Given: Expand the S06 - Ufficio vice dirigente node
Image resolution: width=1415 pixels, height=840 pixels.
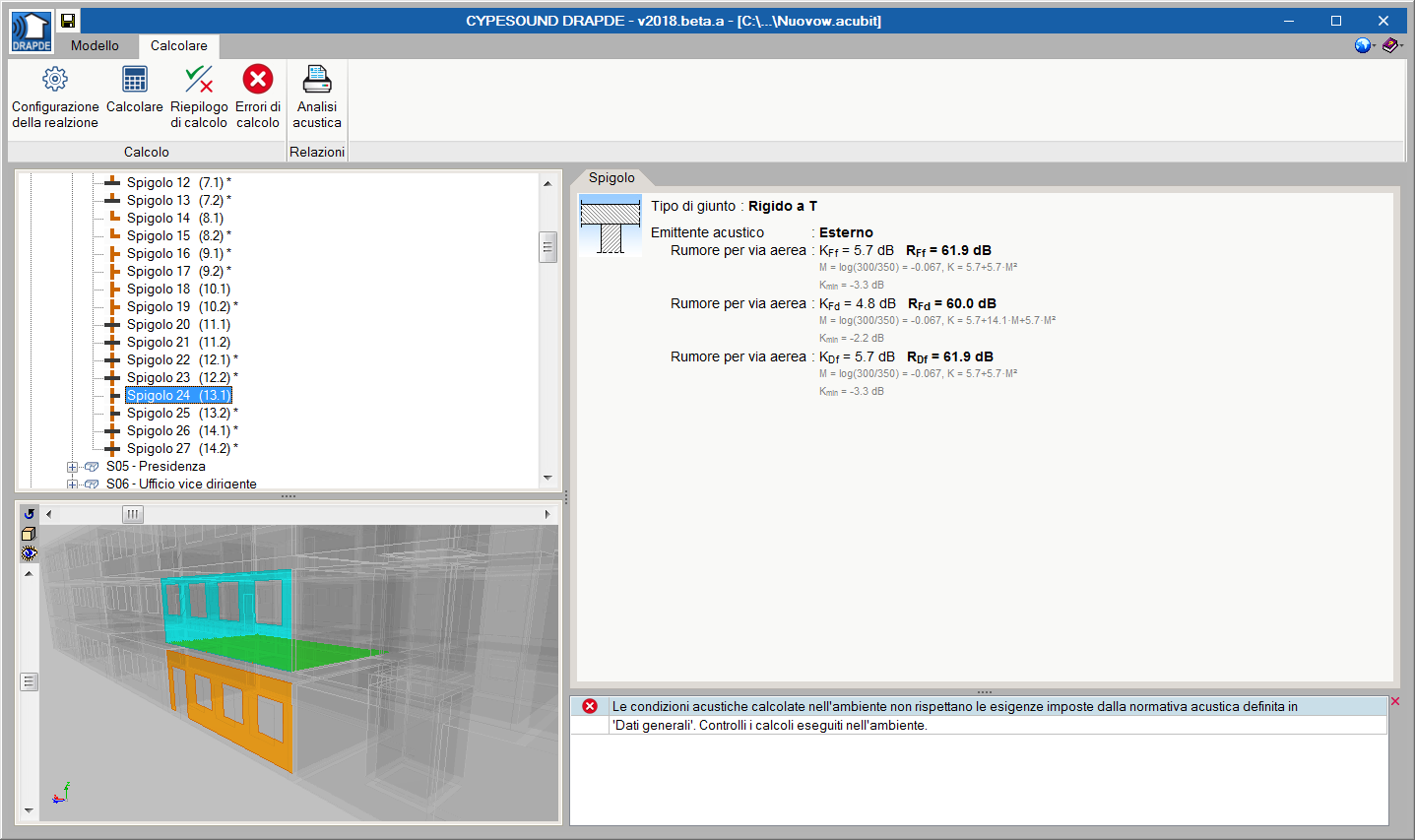Looking at the screenshot, I should [x=72, y=485].
